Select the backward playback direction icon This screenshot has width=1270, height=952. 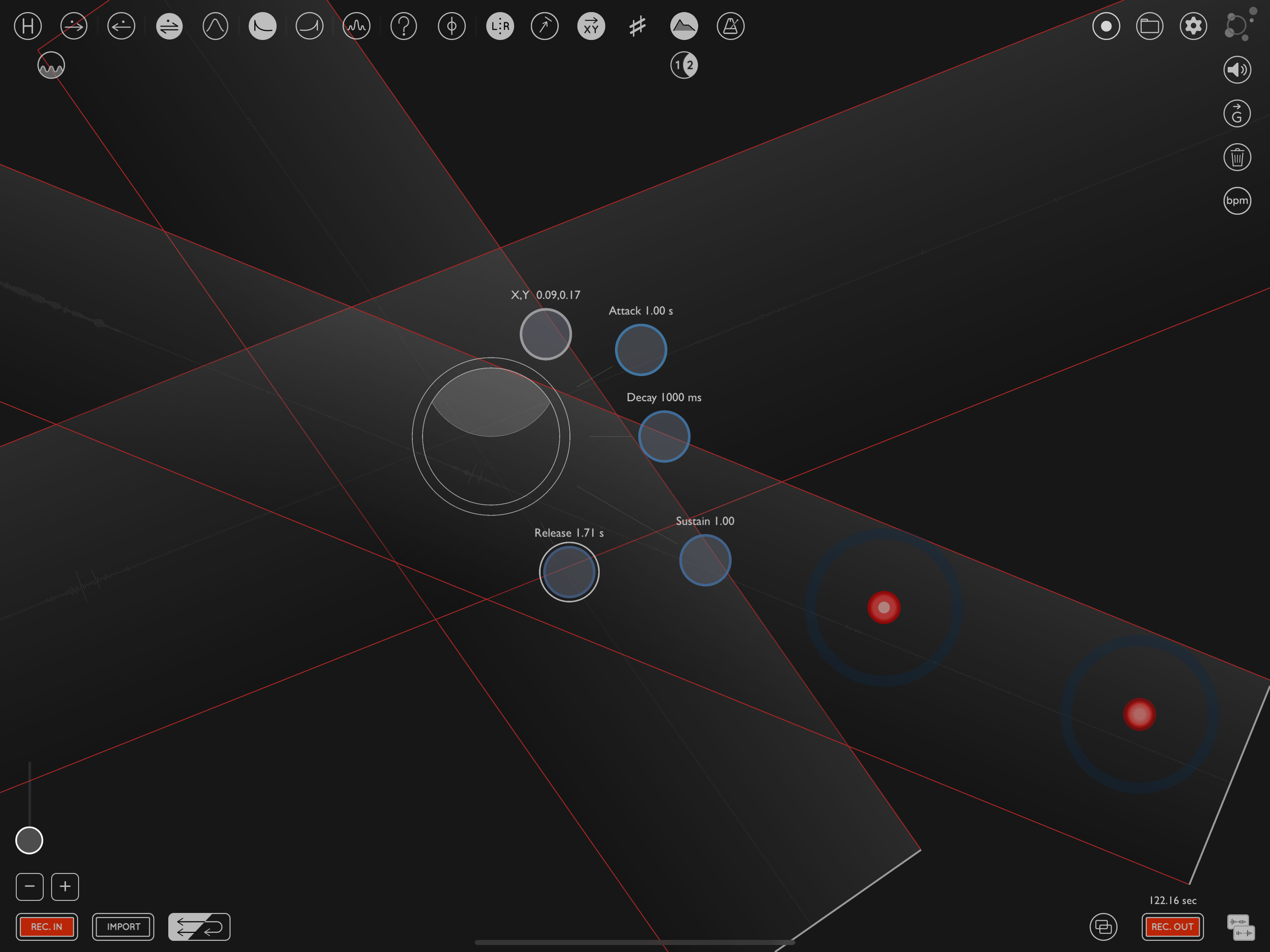coord(121,26)
